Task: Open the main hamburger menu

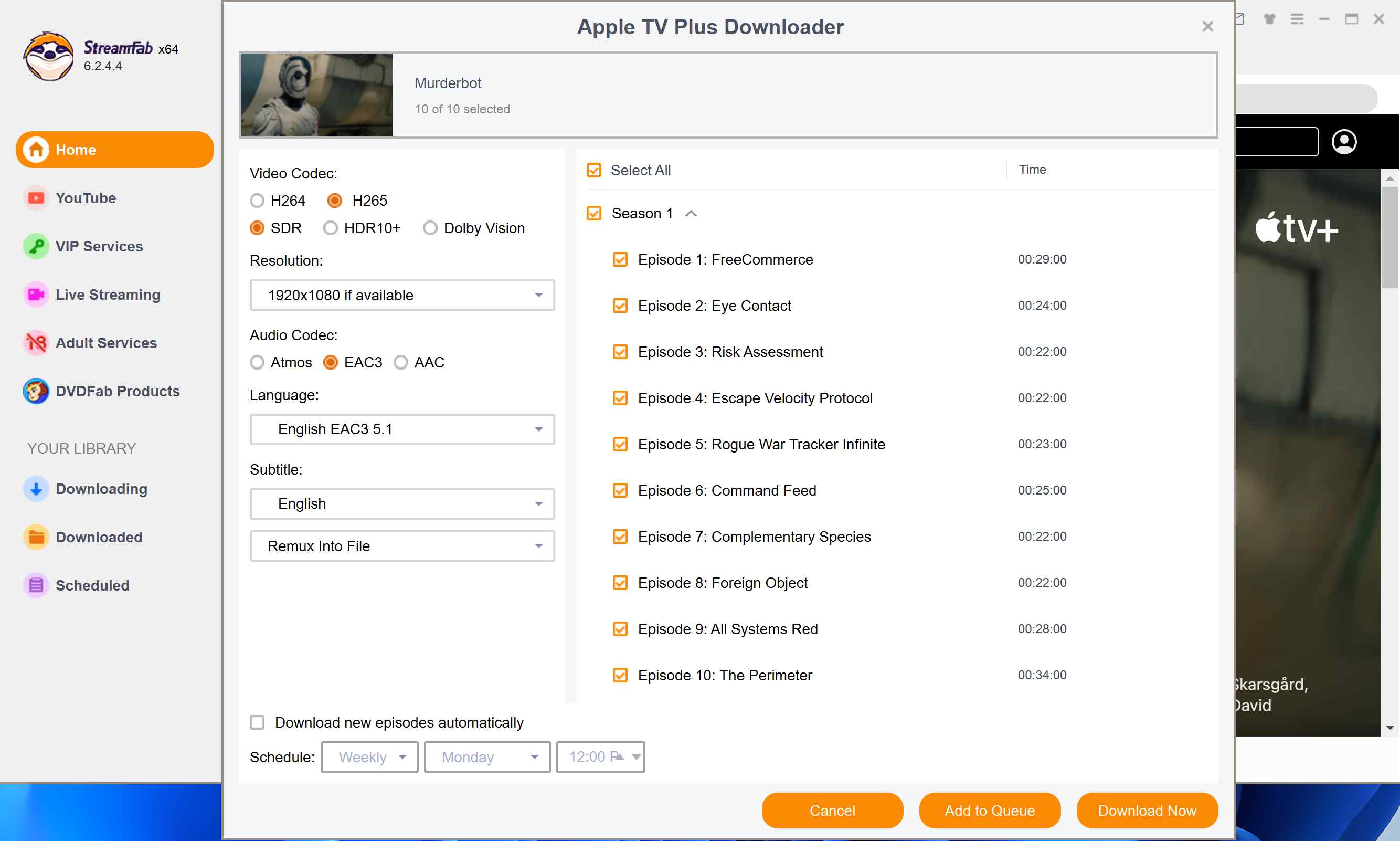Action: tap(1296, 19)
